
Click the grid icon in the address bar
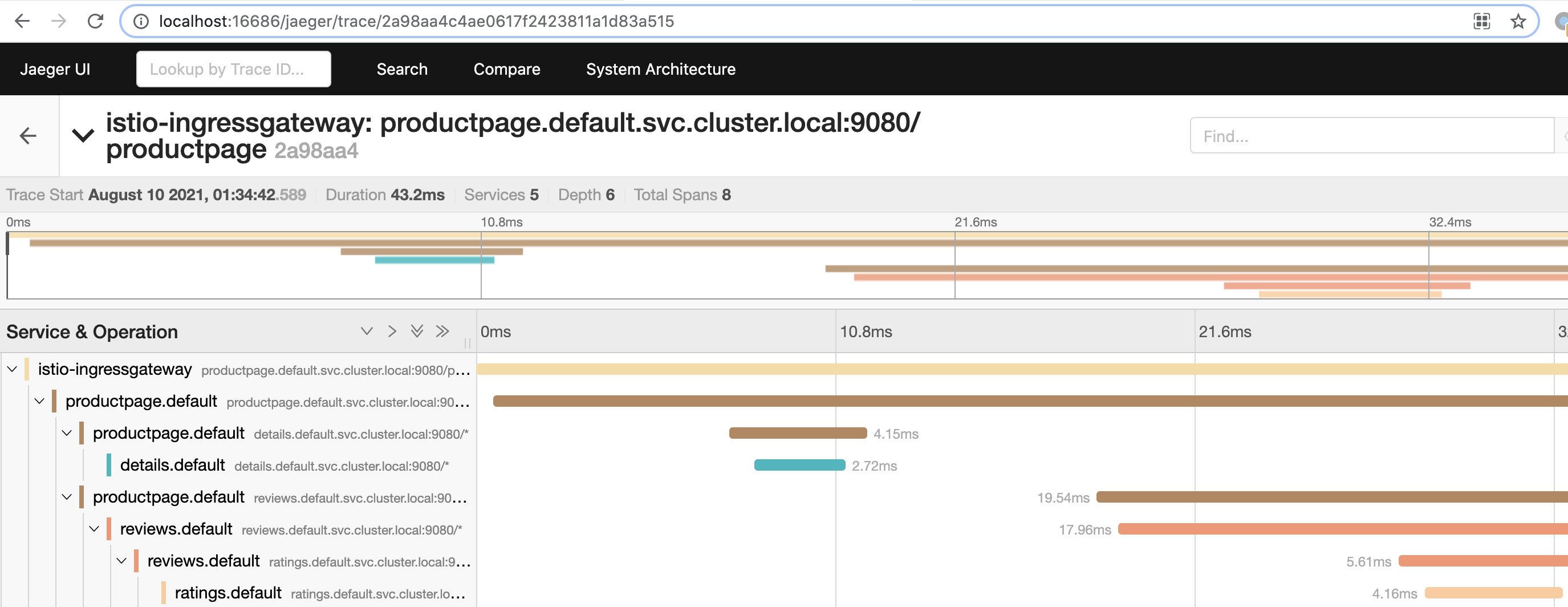click(1481, 21)
